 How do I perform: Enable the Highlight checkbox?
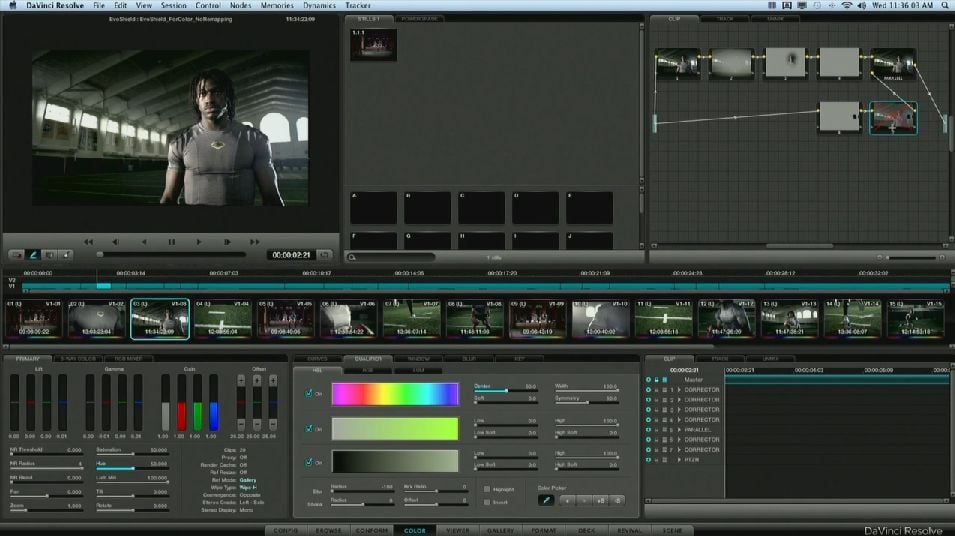click(487, 489)
